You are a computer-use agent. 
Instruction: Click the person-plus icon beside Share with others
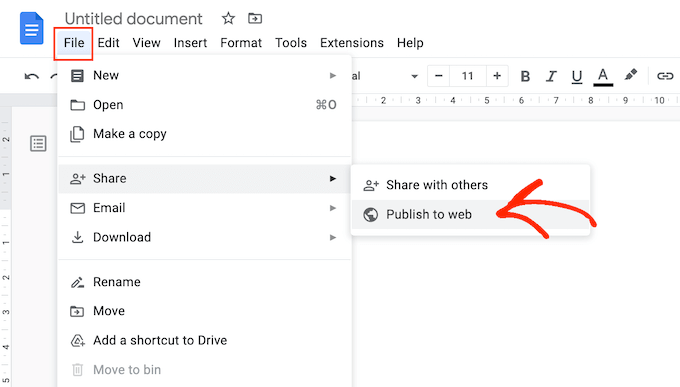pos(371,185)
